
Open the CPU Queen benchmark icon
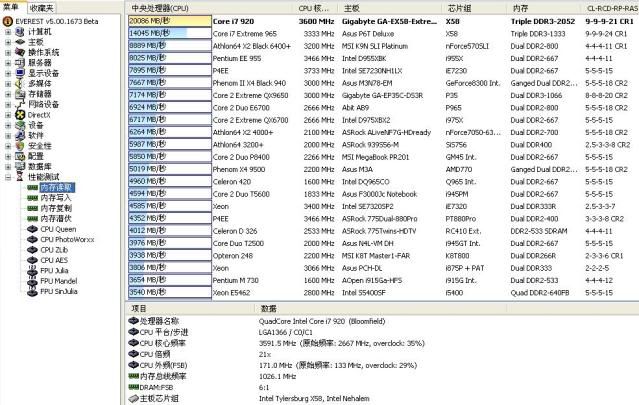pyautogui.click(x=33, y=229)
